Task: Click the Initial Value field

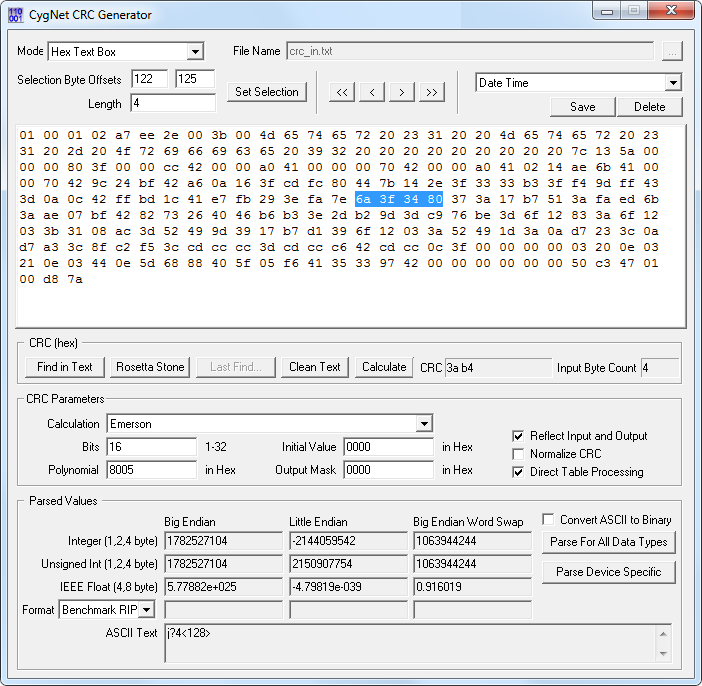Action: pos(389,447)
